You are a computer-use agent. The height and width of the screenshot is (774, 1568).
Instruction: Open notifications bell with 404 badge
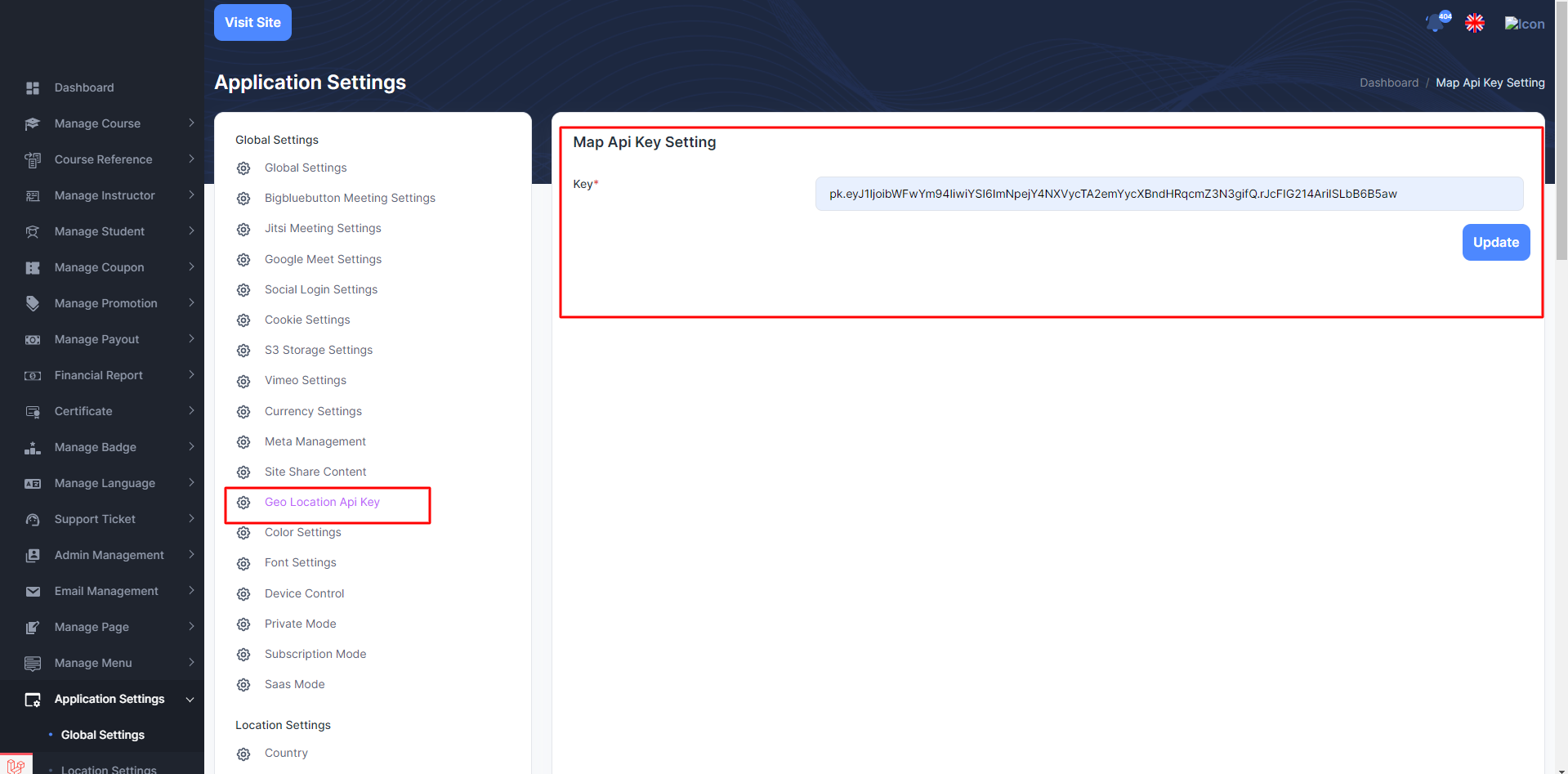[x=1437, y=22]
